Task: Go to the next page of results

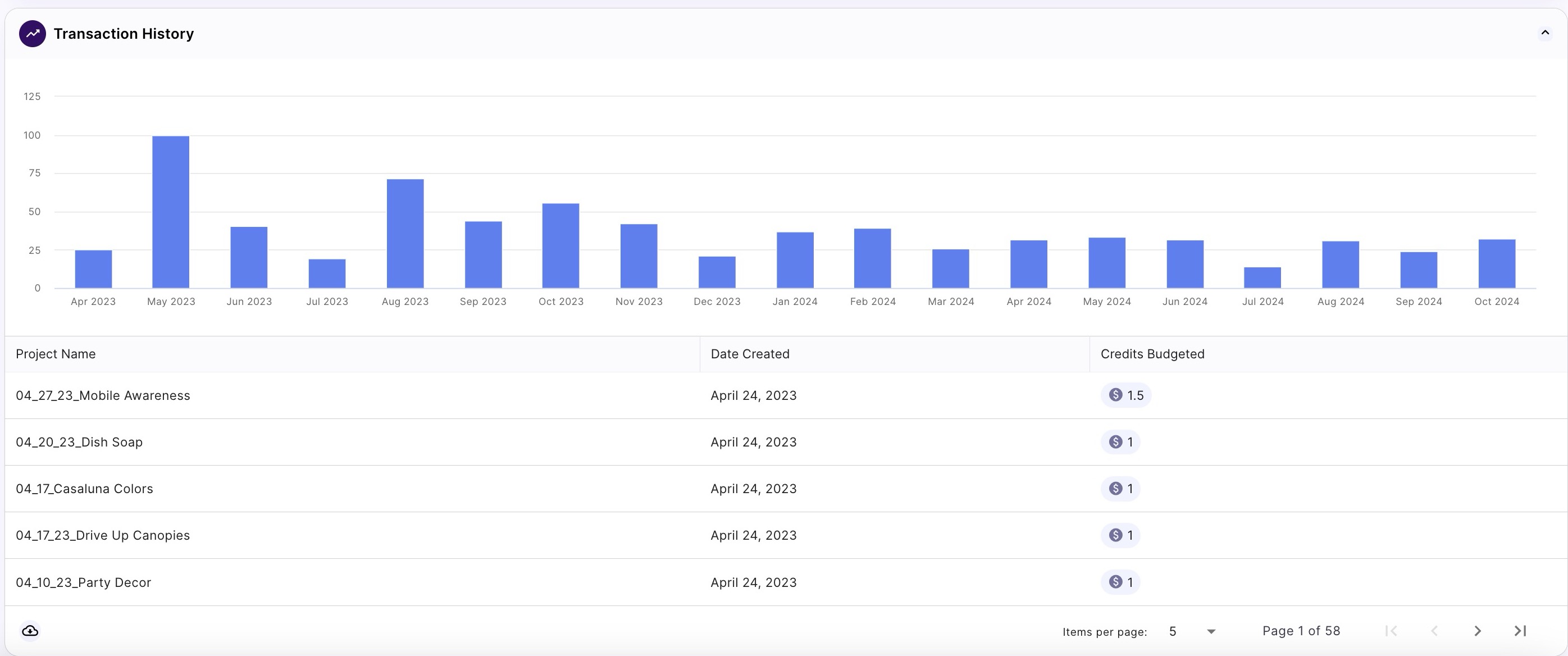Action: [x=1476, y=630]
